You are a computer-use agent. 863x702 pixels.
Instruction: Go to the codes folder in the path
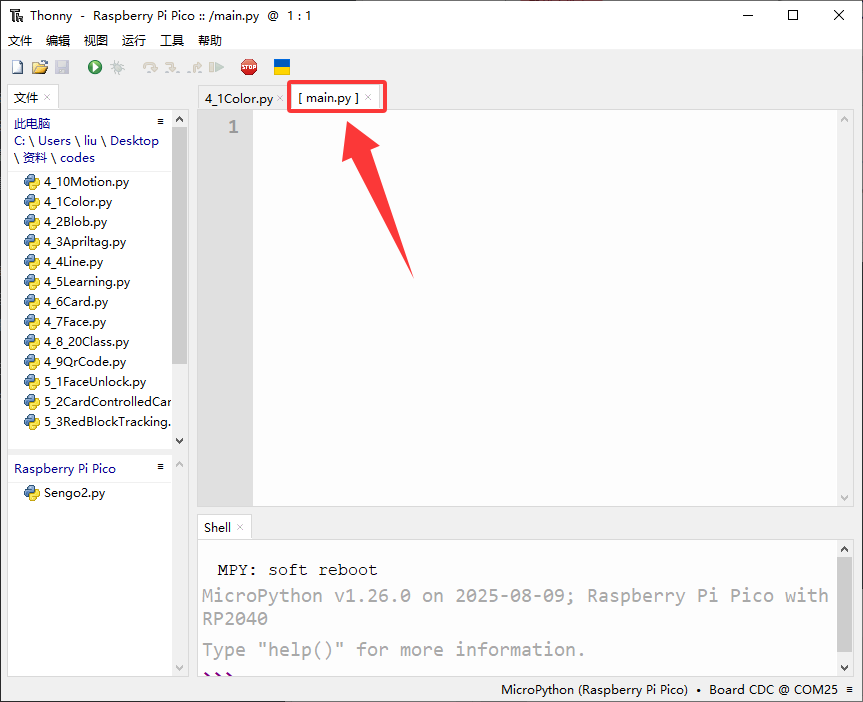(77, 158)
